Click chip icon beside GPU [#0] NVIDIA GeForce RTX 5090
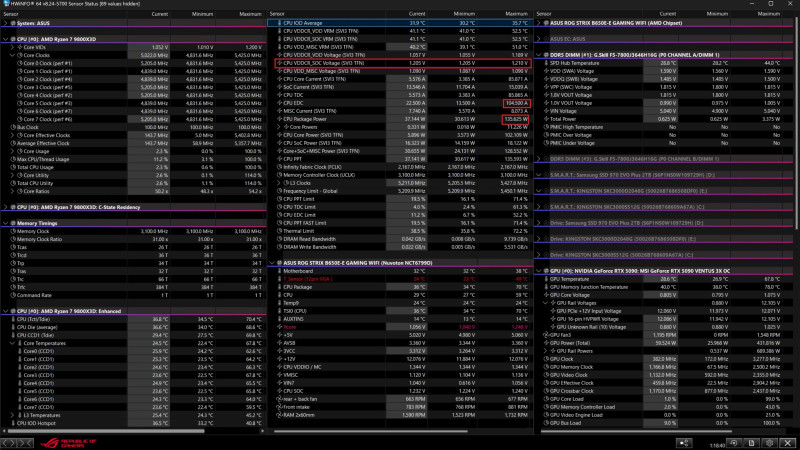 pyautogui.click(x=546, y=271)
